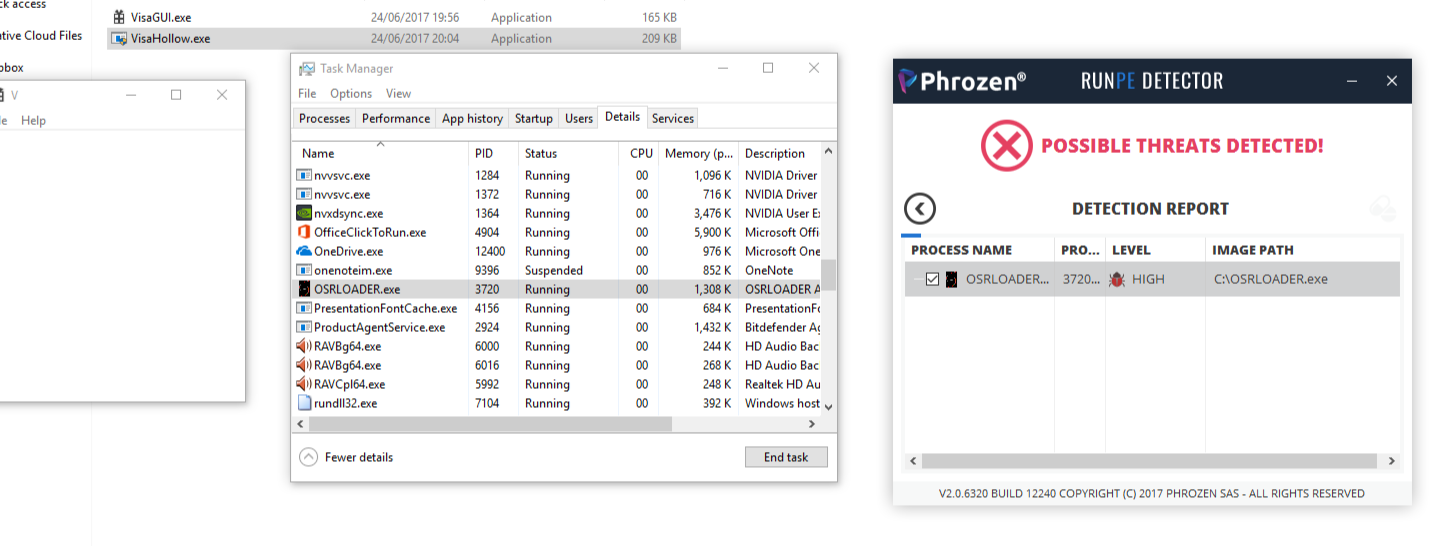Click the VisaGUI.exe date 24/06/2017 19:56
Viewport: 1447px width, 546px height.
[x=415, y=17]
